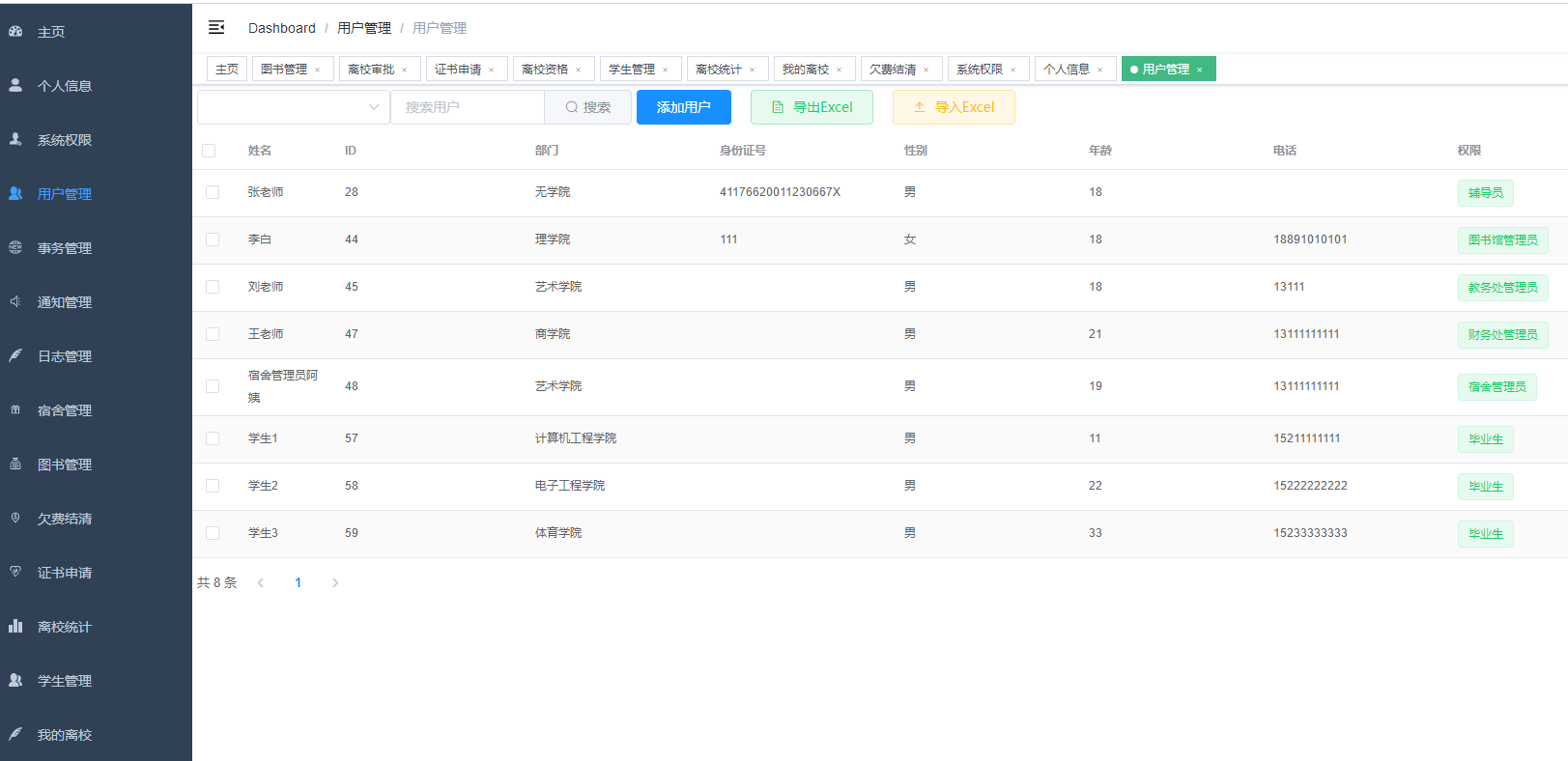The image size is (1568, 761).
Task: Click the 添加用户 button
Action: (684, 107)
